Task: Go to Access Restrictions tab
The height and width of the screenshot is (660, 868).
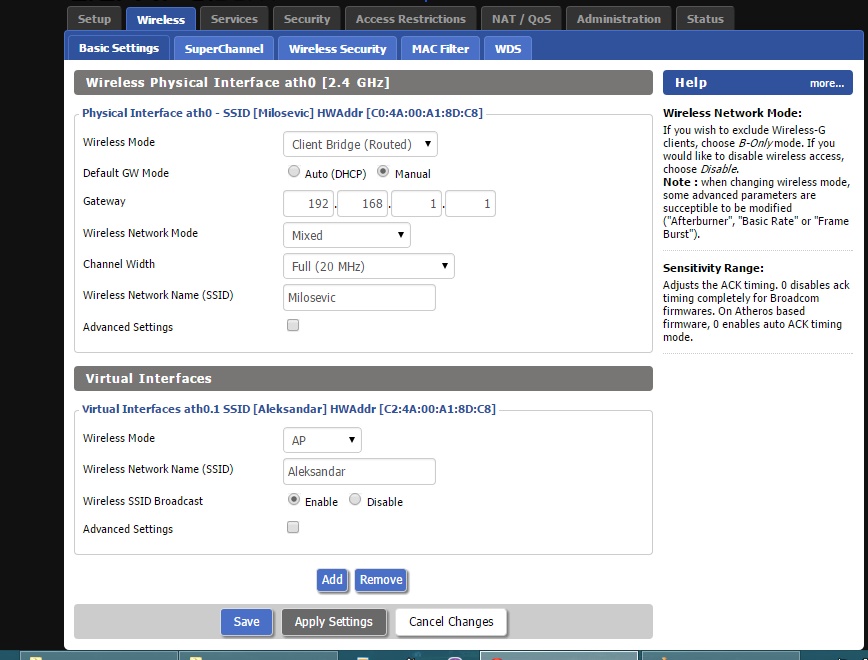Action: [x=410, y=19]
